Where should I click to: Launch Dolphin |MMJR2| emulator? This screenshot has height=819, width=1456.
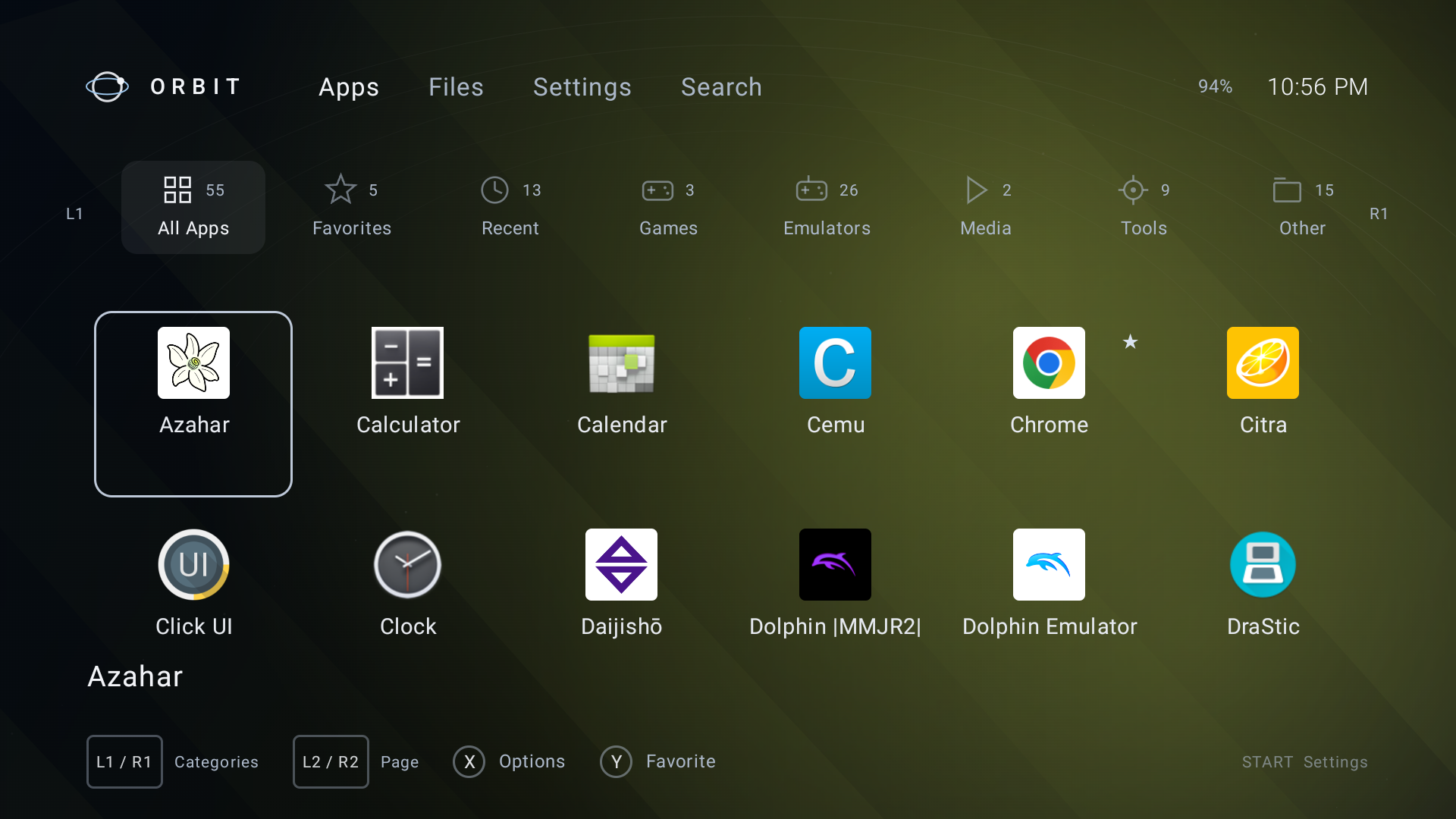[x=835, y=565]
